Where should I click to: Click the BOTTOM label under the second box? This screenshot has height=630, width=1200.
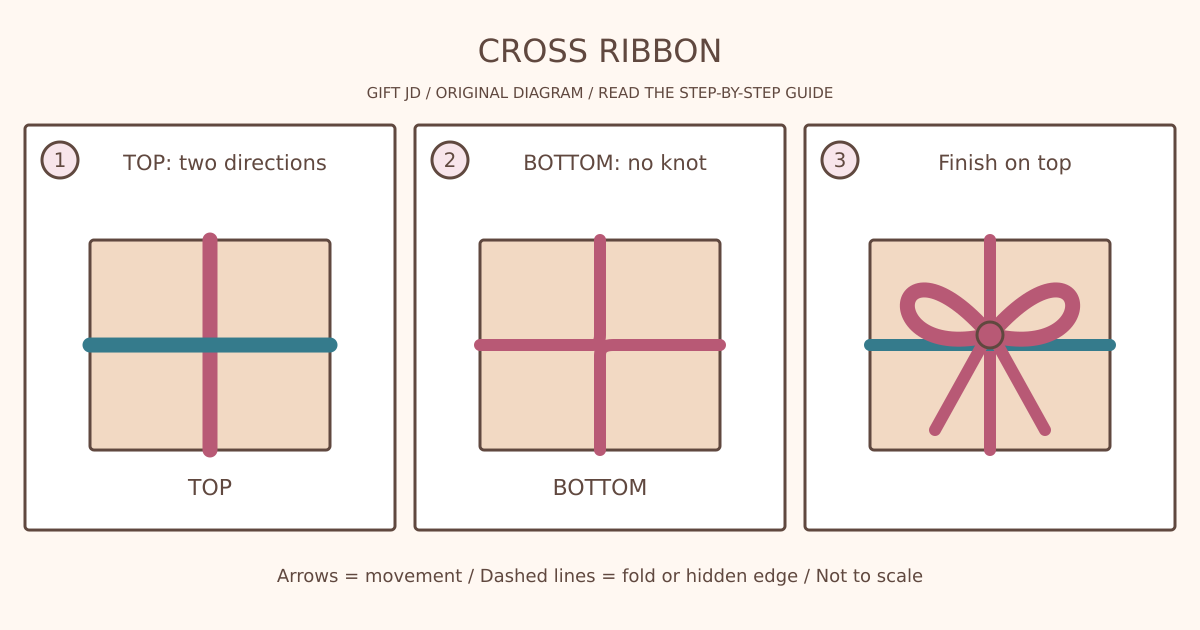coord(600,488)
